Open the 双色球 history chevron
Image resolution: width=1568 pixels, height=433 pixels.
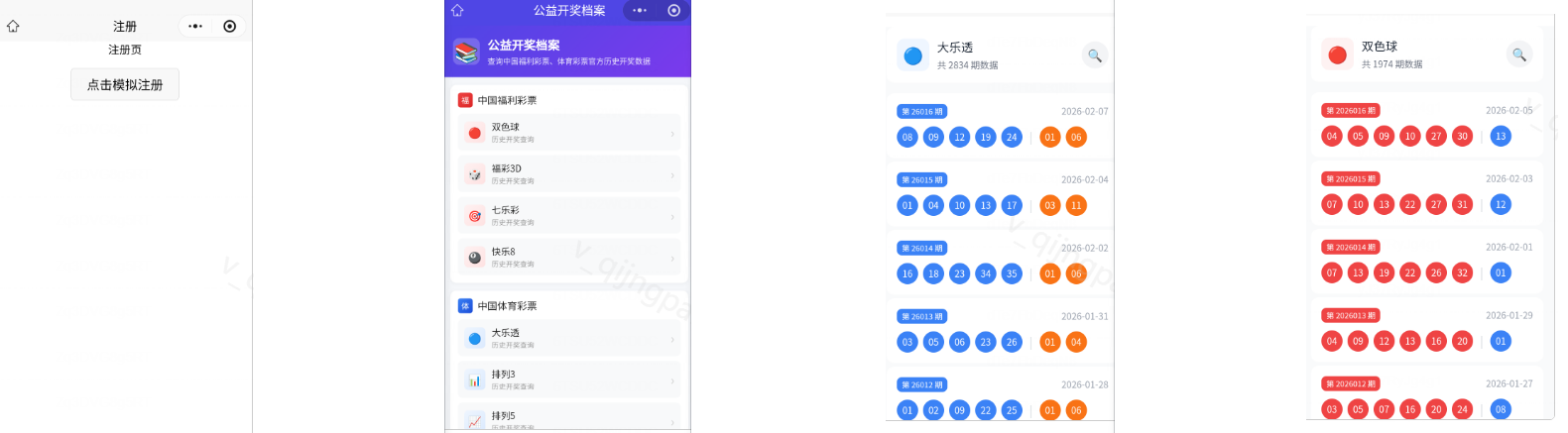[x=672, y=133]
